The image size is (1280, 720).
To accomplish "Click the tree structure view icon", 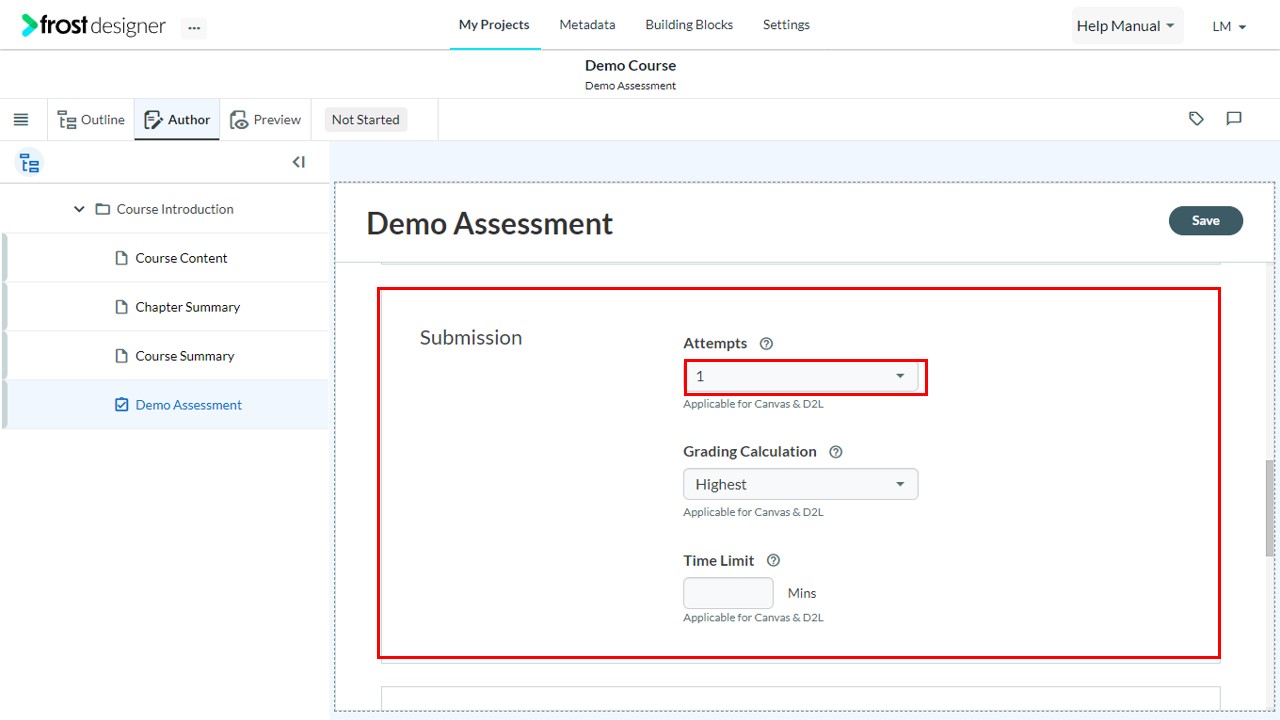I will point(30,163).
